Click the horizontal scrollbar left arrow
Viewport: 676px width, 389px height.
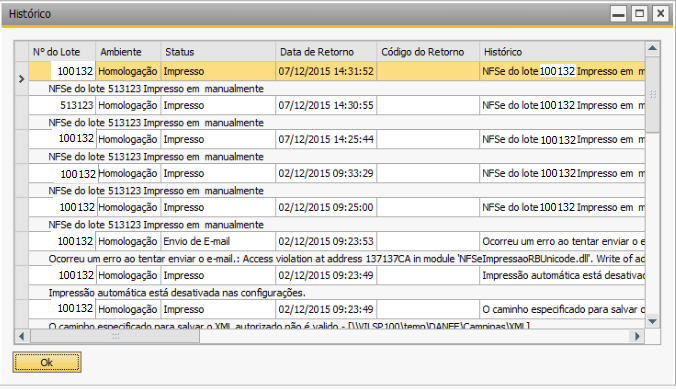pyautogui.click(x=22, y=336)
